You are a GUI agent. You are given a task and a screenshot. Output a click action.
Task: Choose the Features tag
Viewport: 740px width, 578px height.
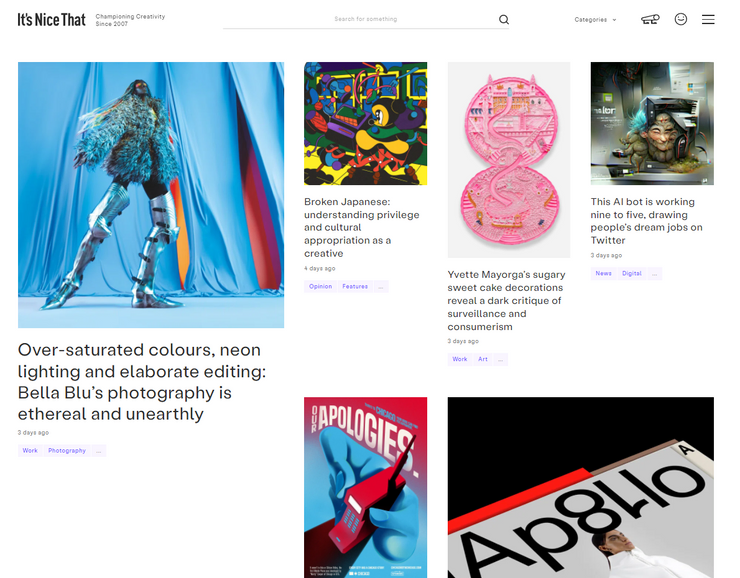(x=355, y=286)
